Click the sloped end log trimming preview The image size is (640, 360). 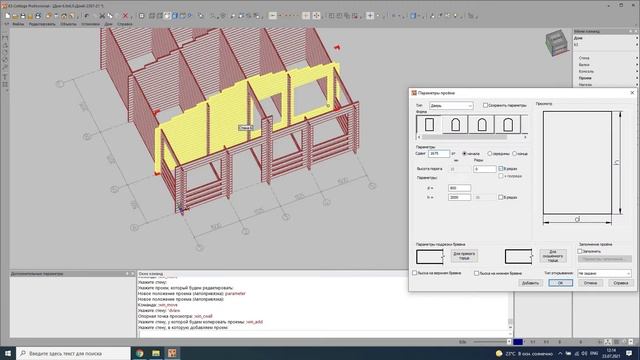pyautogui.click(x=518, y=257)
